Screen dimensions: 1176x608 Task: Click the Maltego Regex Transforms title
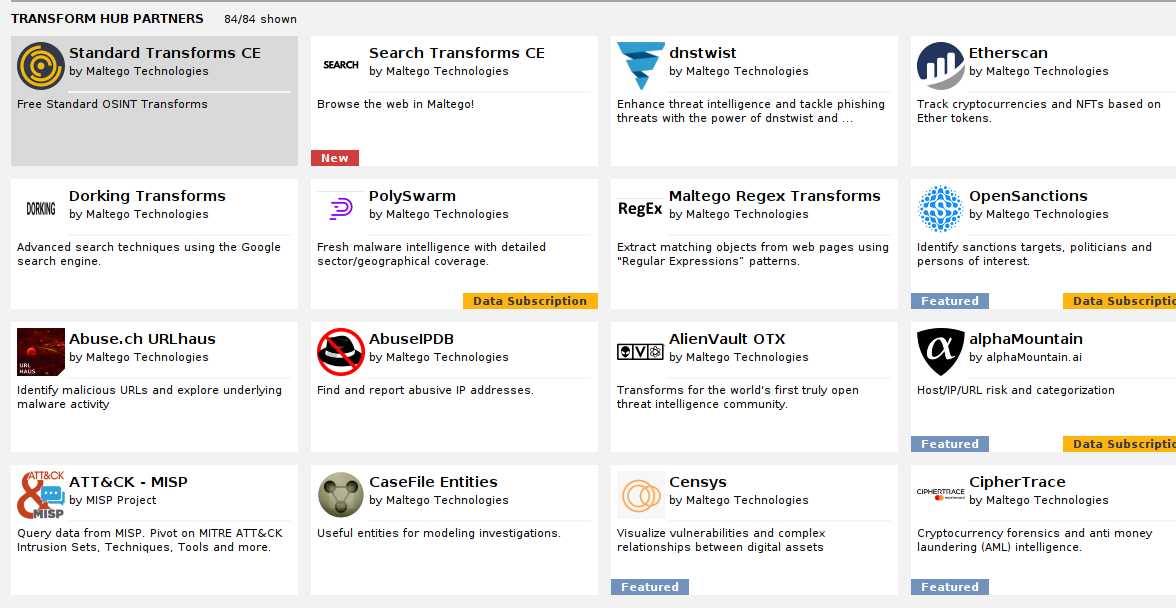pyautogui.click(x=775, y=196)
